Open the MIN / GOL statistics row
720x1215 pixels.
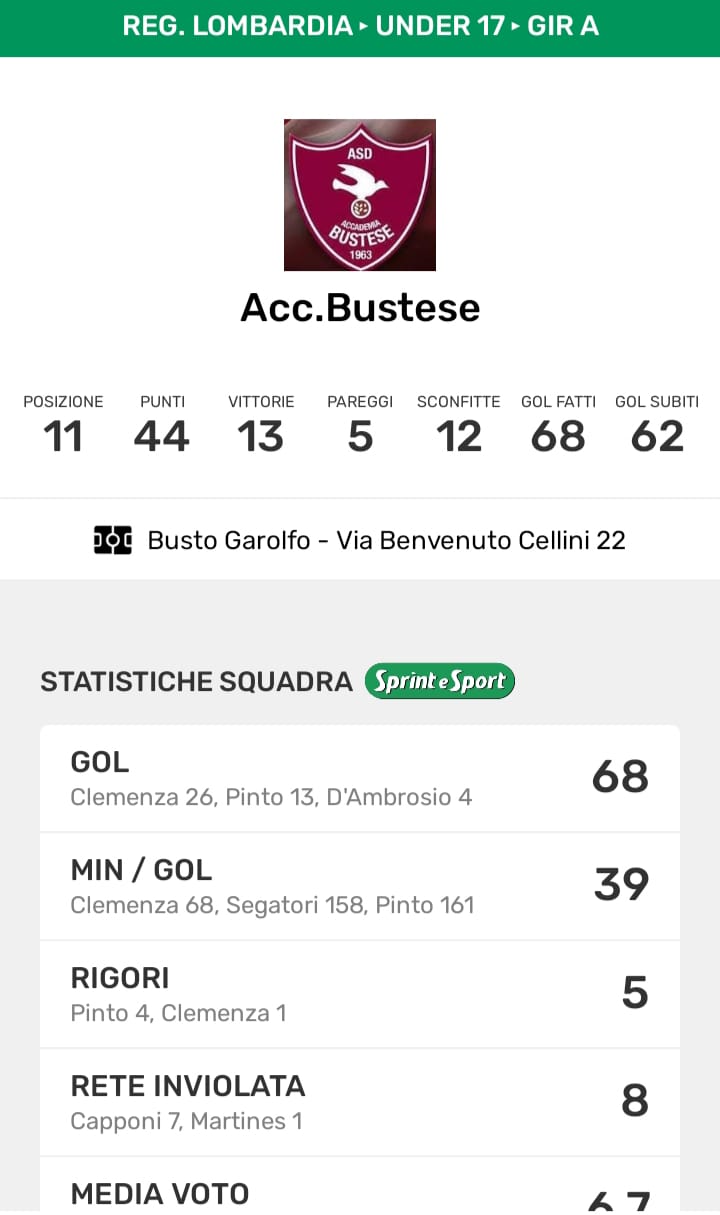(x=360, y=886)
